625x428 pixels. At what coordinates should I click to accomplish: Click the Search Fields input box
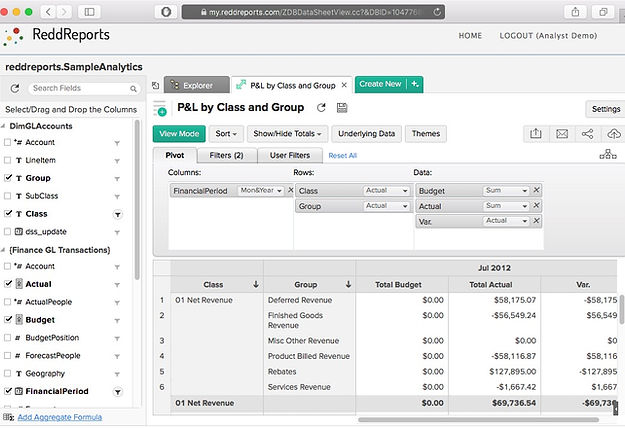click(85, 88)
